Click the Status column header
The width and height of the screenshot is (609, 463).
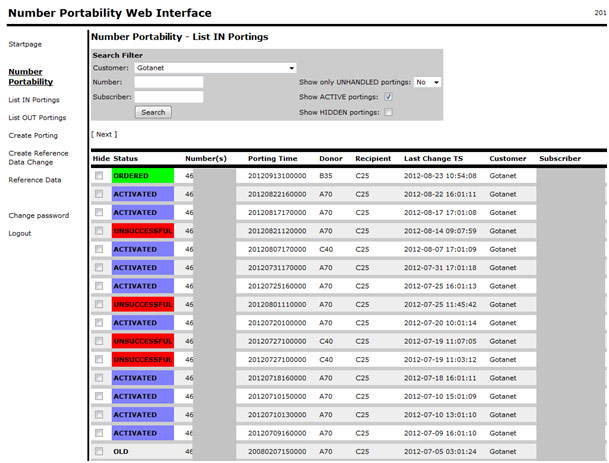tap(125, 158)
